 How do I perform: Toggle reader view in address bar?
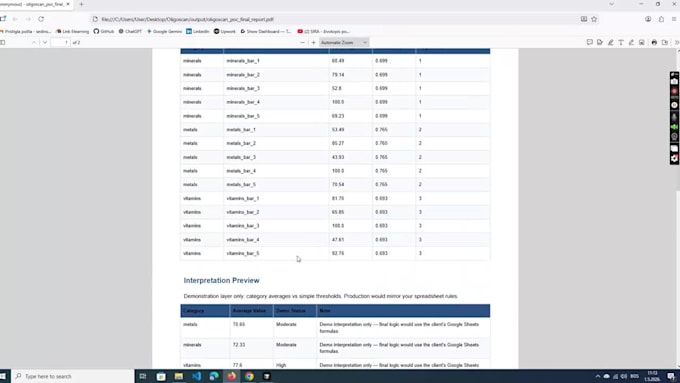point(584,19)
